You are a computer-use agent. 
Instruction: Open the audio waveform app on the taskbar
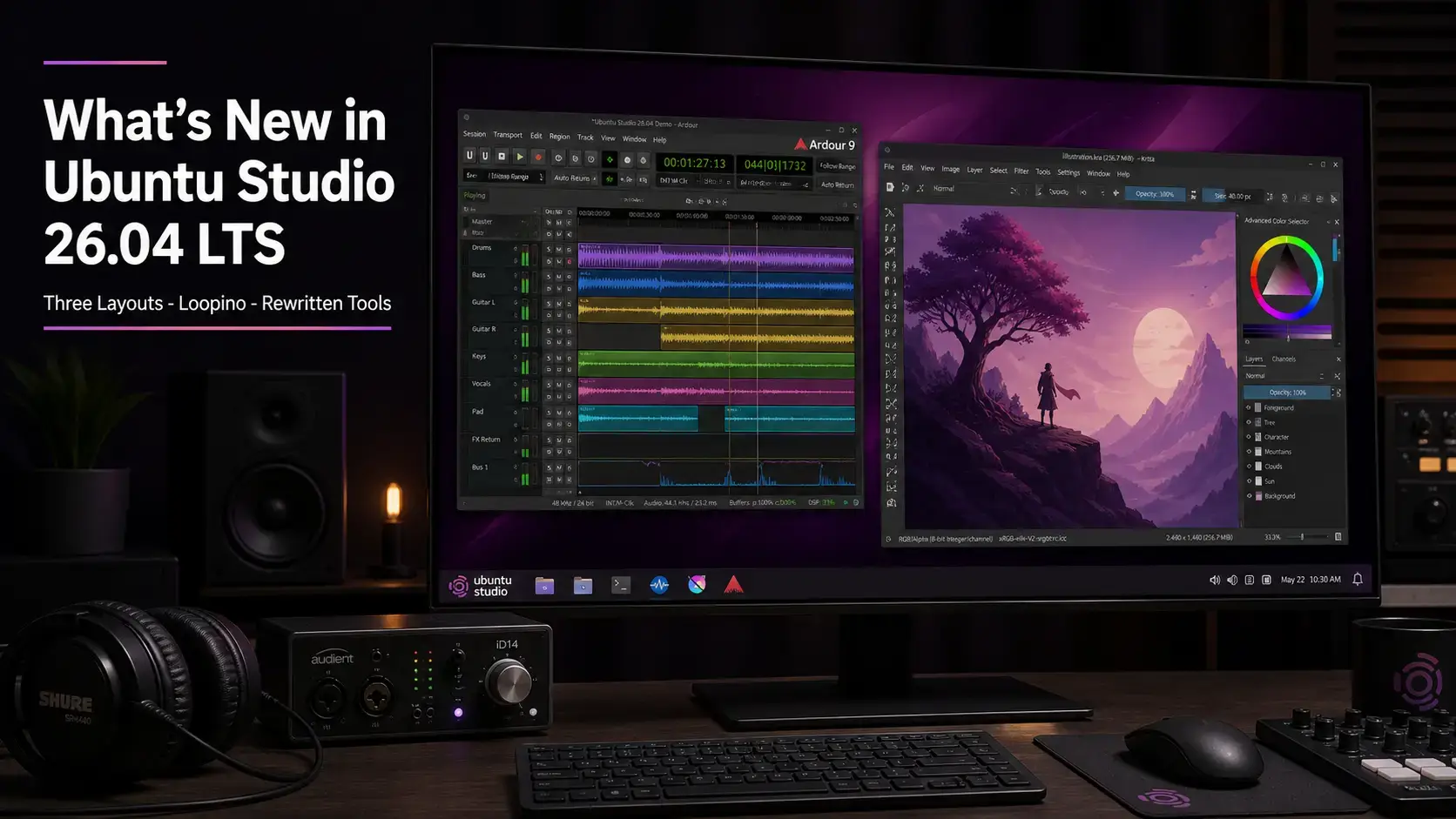pyautogui.click(x=659, y=585)
